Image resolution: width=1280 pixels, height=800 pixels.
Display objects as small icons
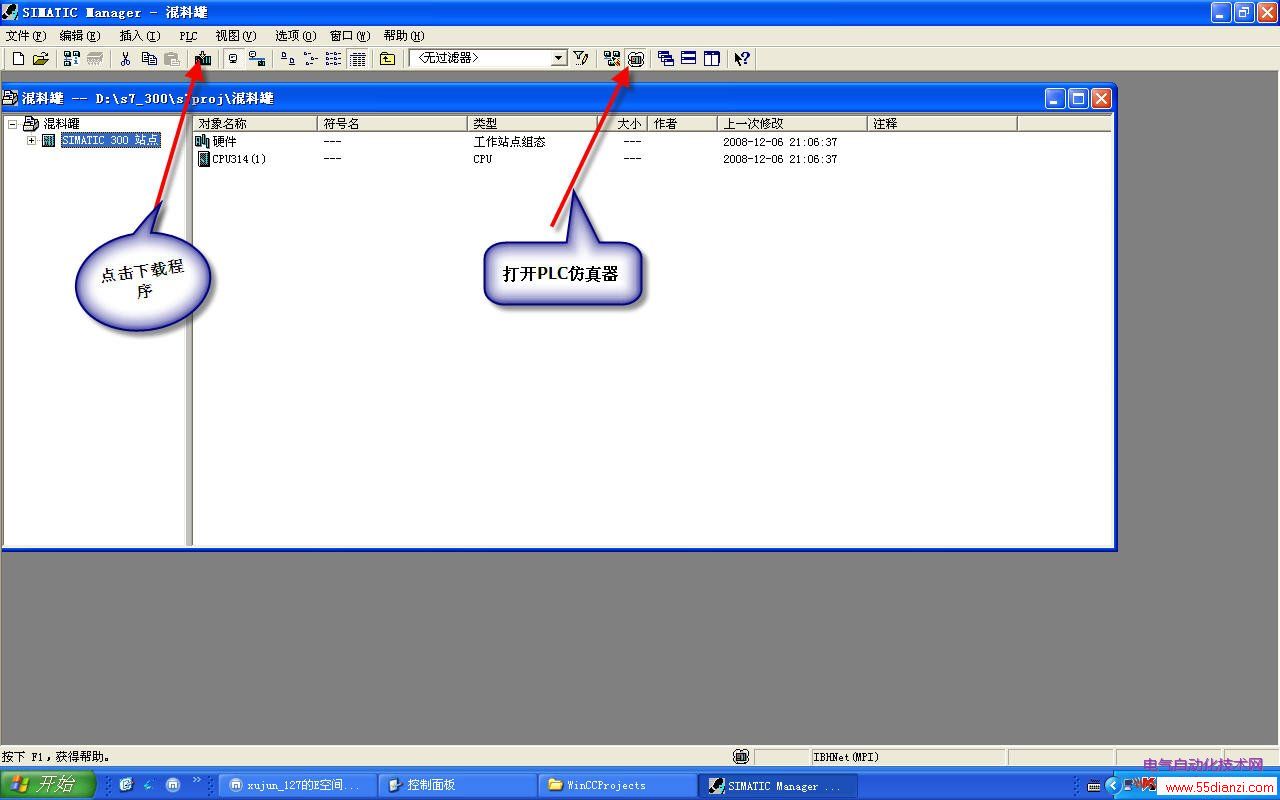pos(310,59)
